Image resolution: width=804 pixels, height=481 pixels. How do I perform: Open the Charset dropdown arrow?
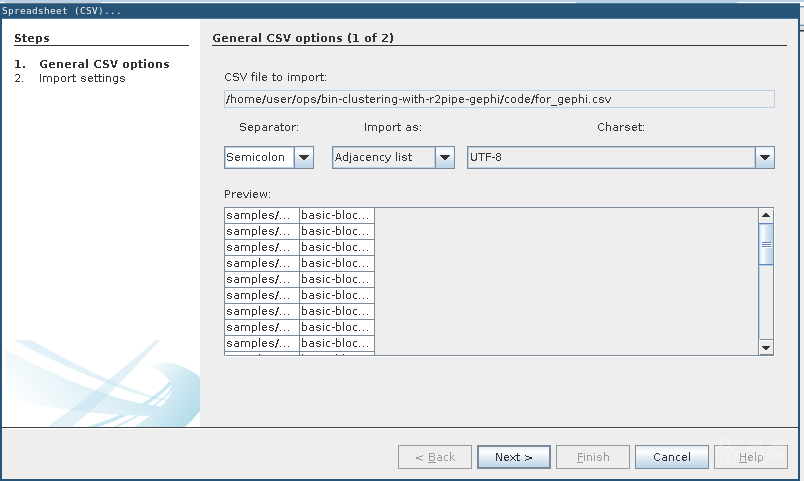coord(764,158)
